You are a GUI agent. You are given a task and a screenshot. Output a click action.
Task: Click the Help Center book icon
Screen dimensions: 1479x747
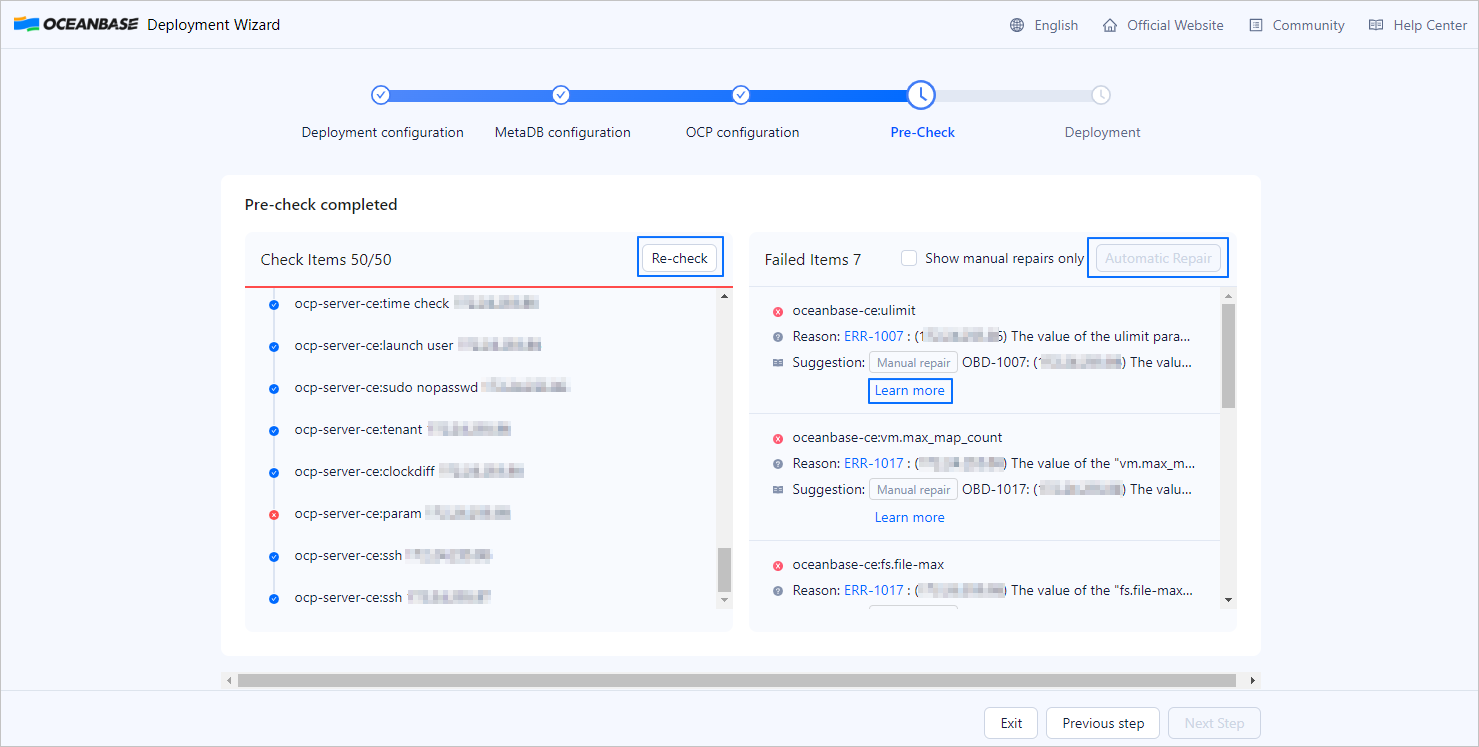[x=1376, y=26]
